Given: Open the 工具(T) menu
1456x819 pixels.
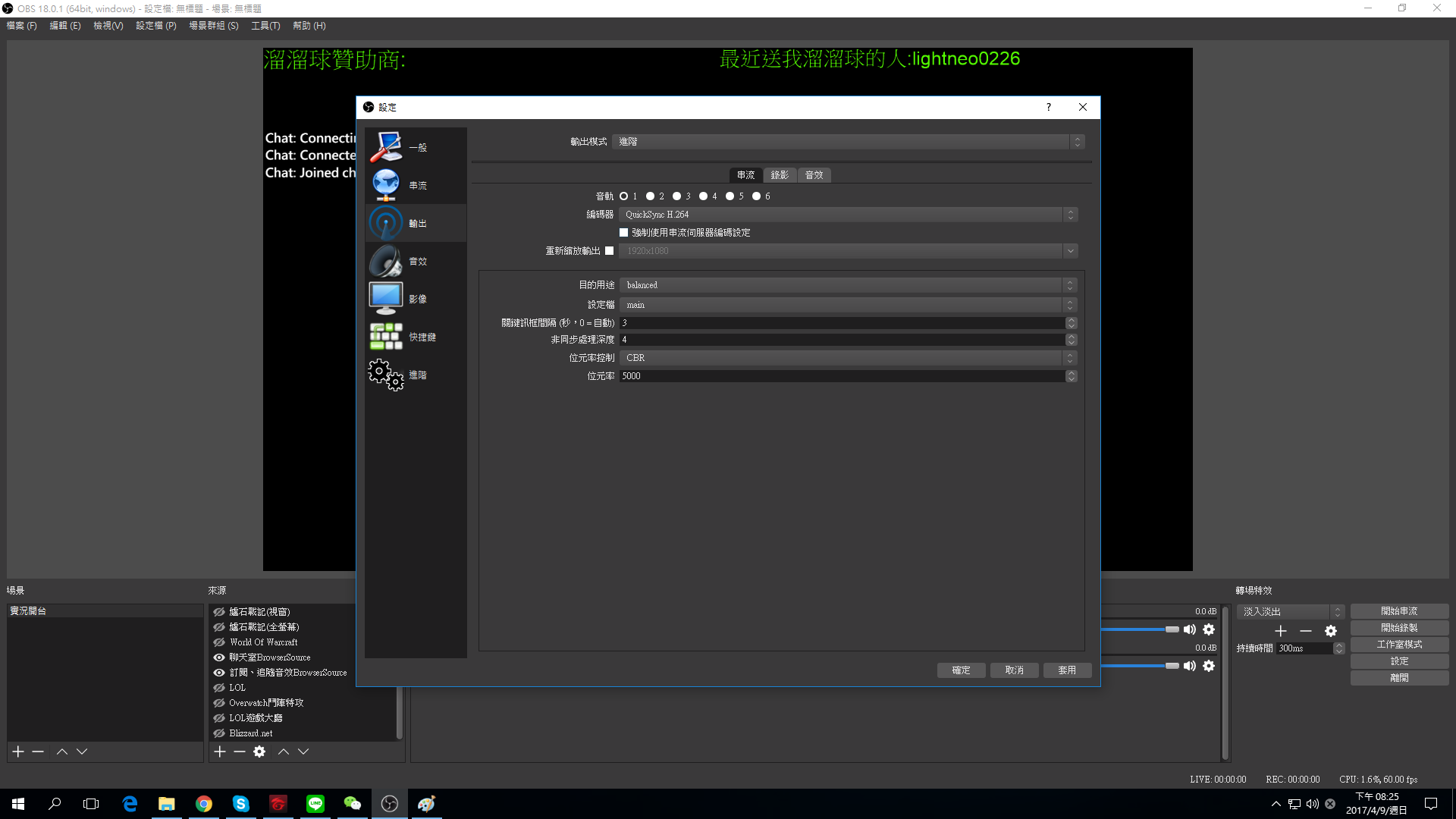Looking at the screenshot, I should (265, 26).
